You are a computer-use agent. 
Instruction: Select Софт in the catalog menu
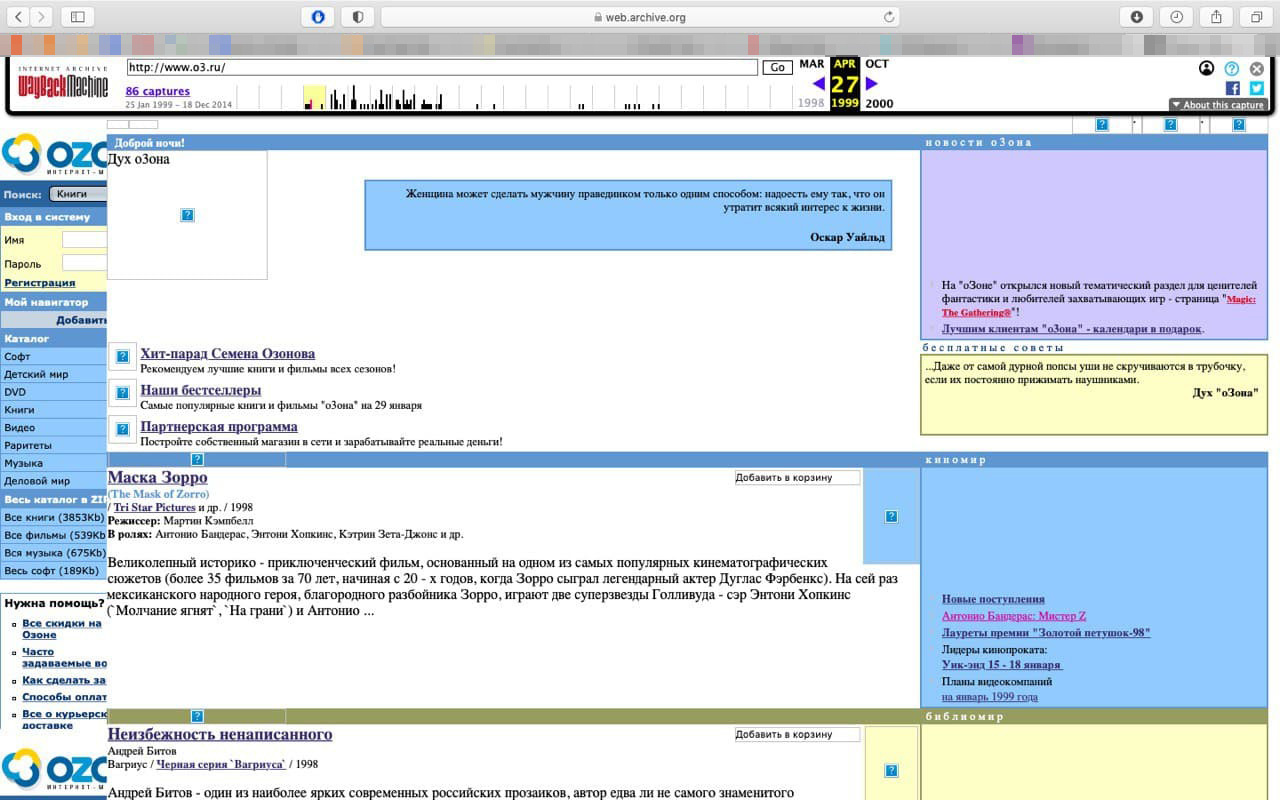[53, 356]
